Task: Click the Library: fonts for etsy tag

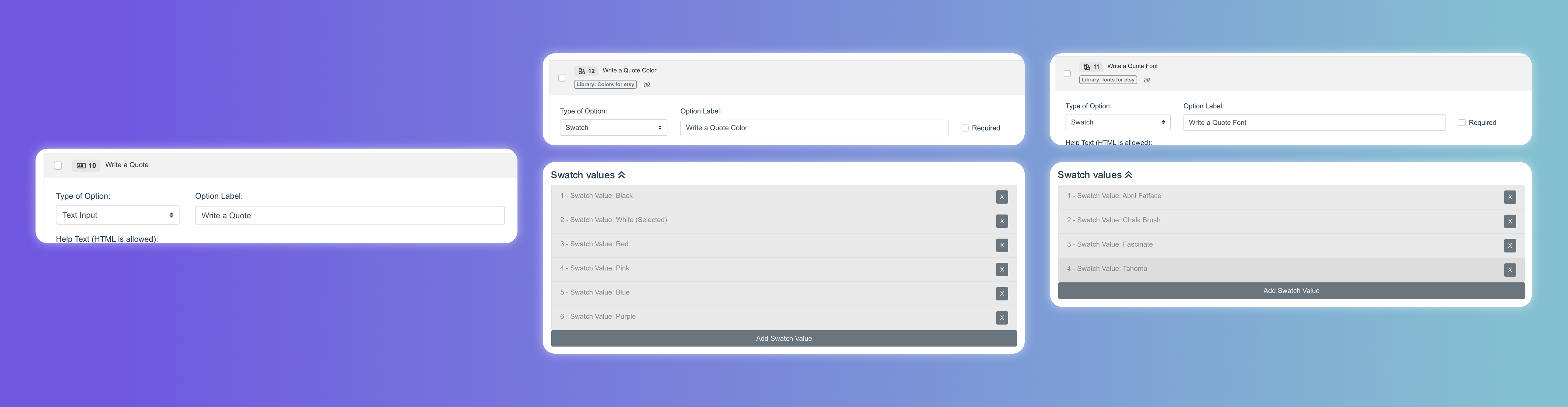Action: [x=1108, y=80]
